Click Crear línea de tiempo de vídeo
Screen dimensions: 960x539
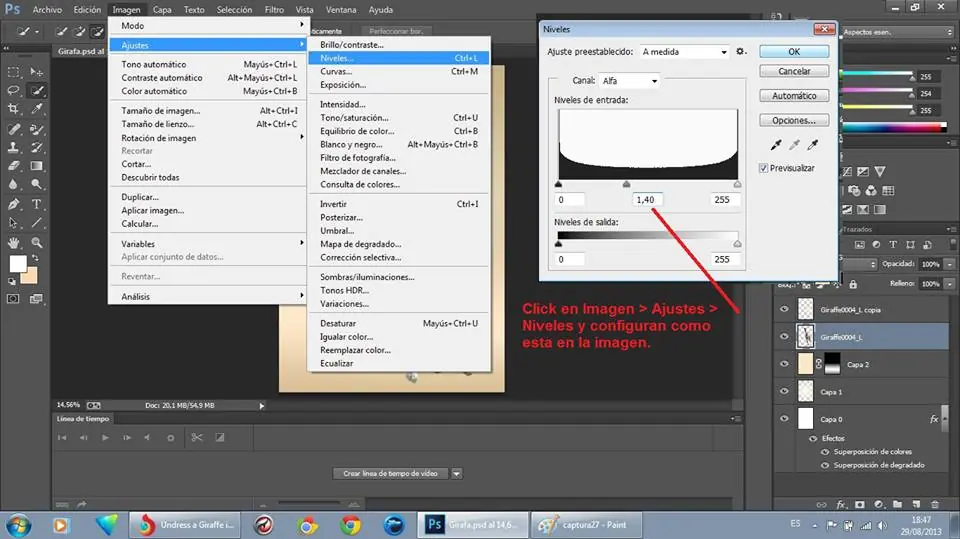click(391, 473)
